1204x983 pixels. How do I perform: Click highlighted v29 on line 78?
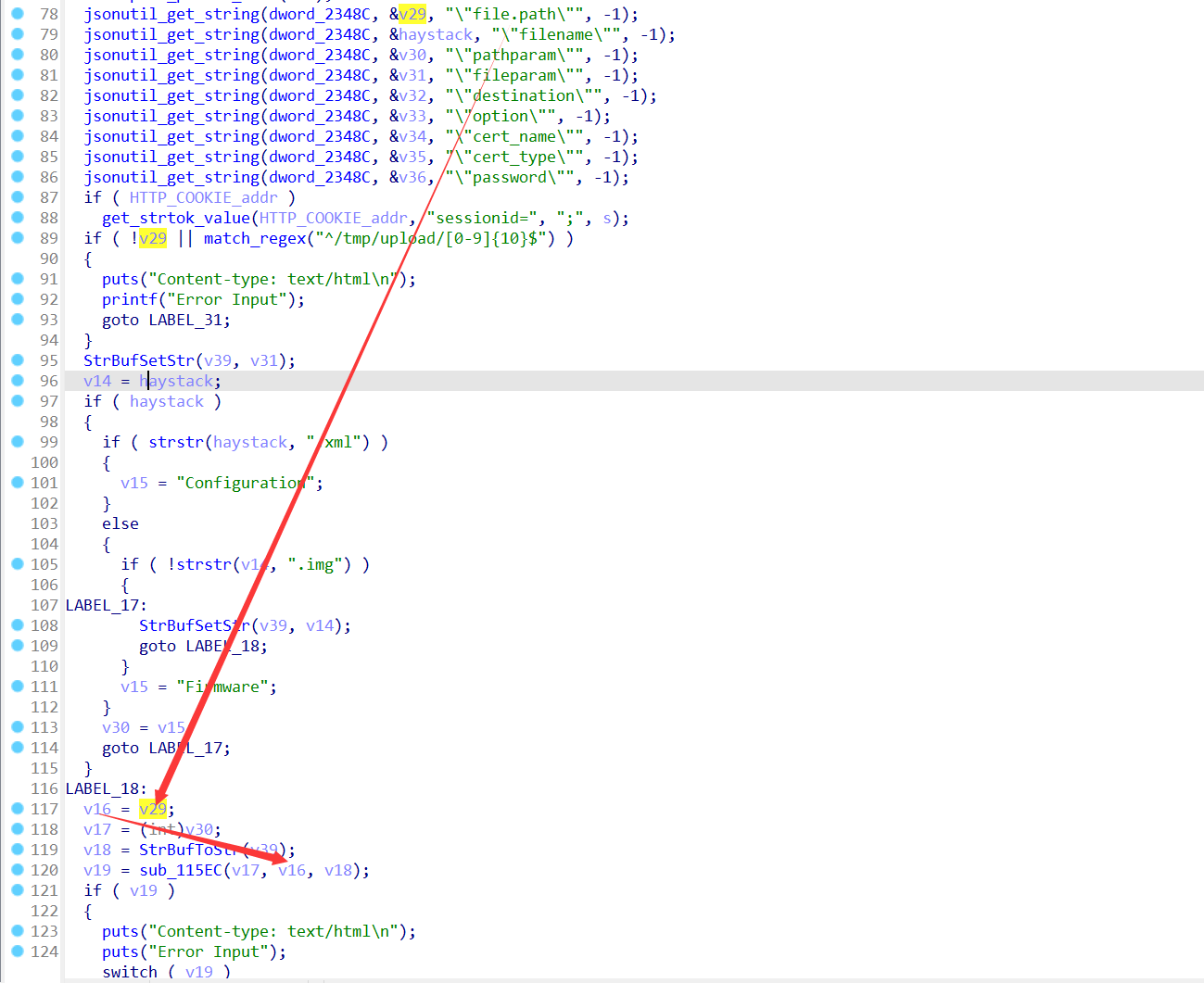pyautogui.click(x=412, y=15)
